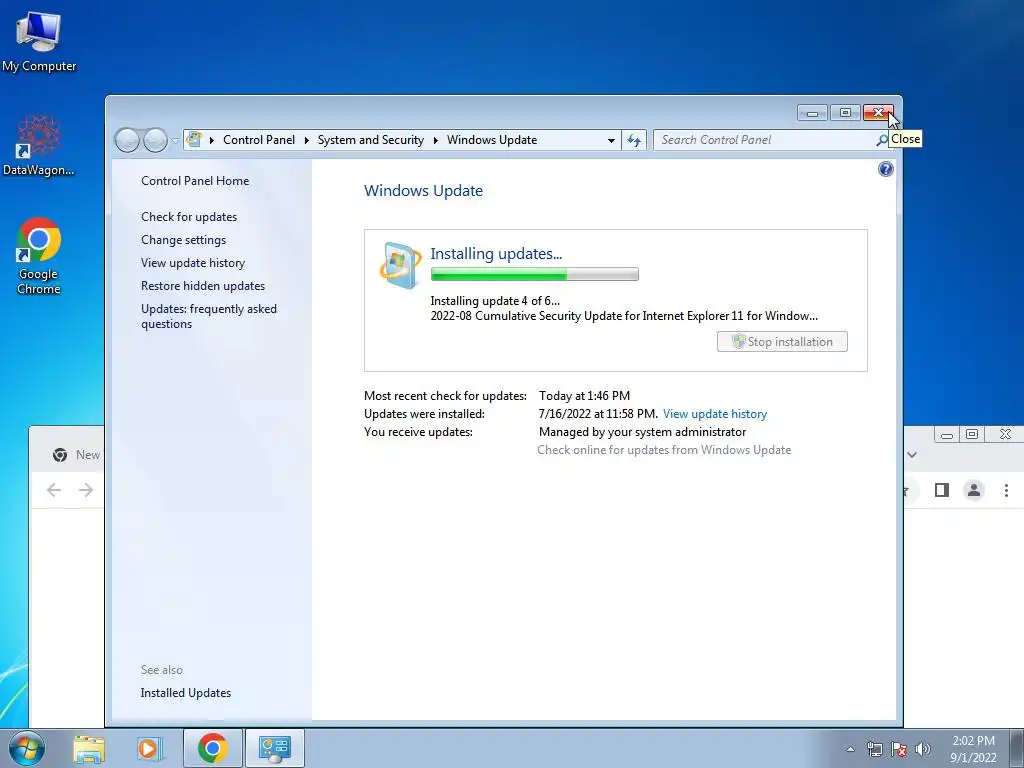Expand the arrow after Control Panel breadcrumb

coord(306,140)
